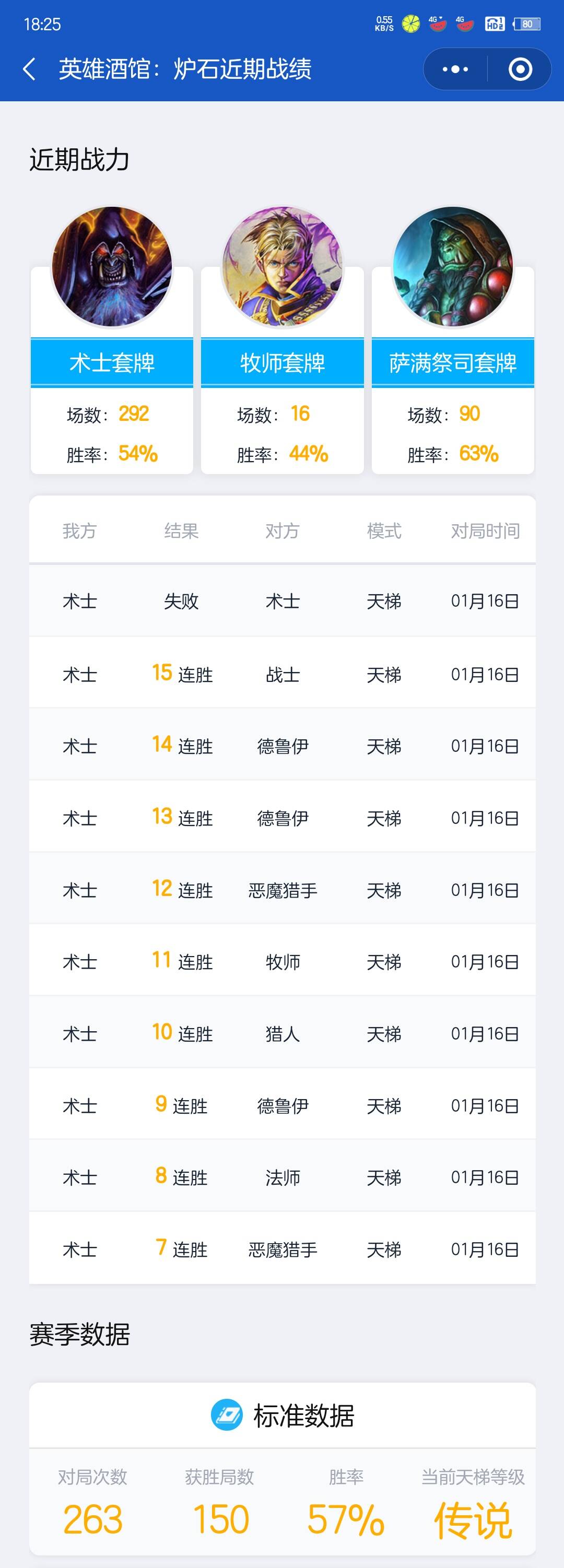This screenshot has height=1568, width=564.
Task: Open the three-dot more options menu
Action: 455,69
